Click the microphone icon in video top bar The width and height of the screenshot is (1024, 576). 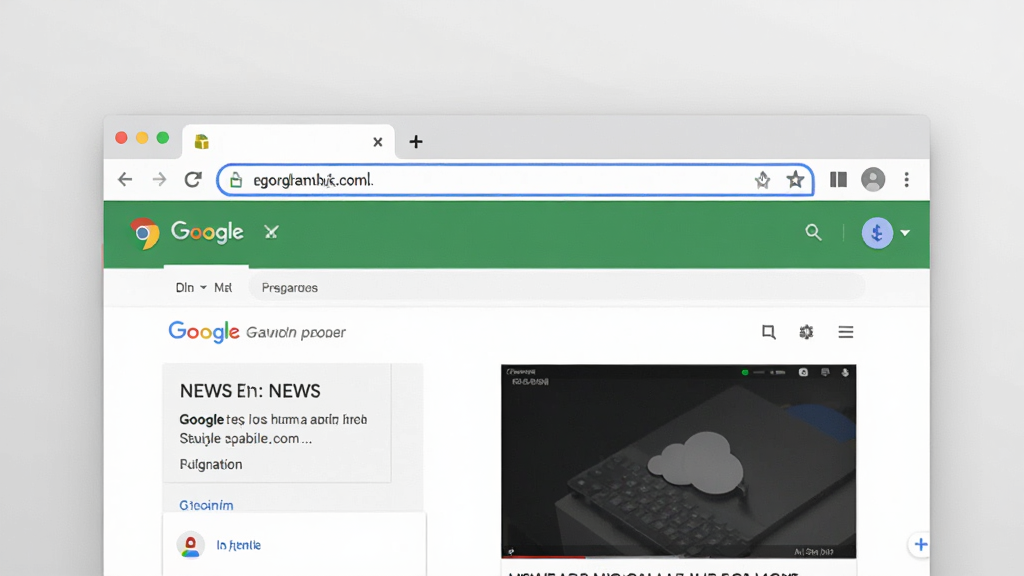(x=845, y=372)
